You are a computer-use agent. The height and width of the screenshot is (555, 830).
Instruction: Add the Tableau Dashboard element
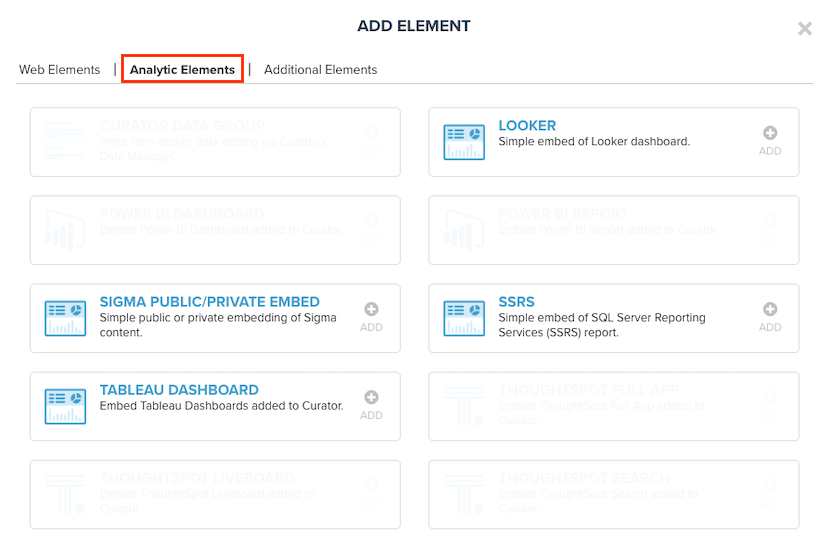click(371, 405)
